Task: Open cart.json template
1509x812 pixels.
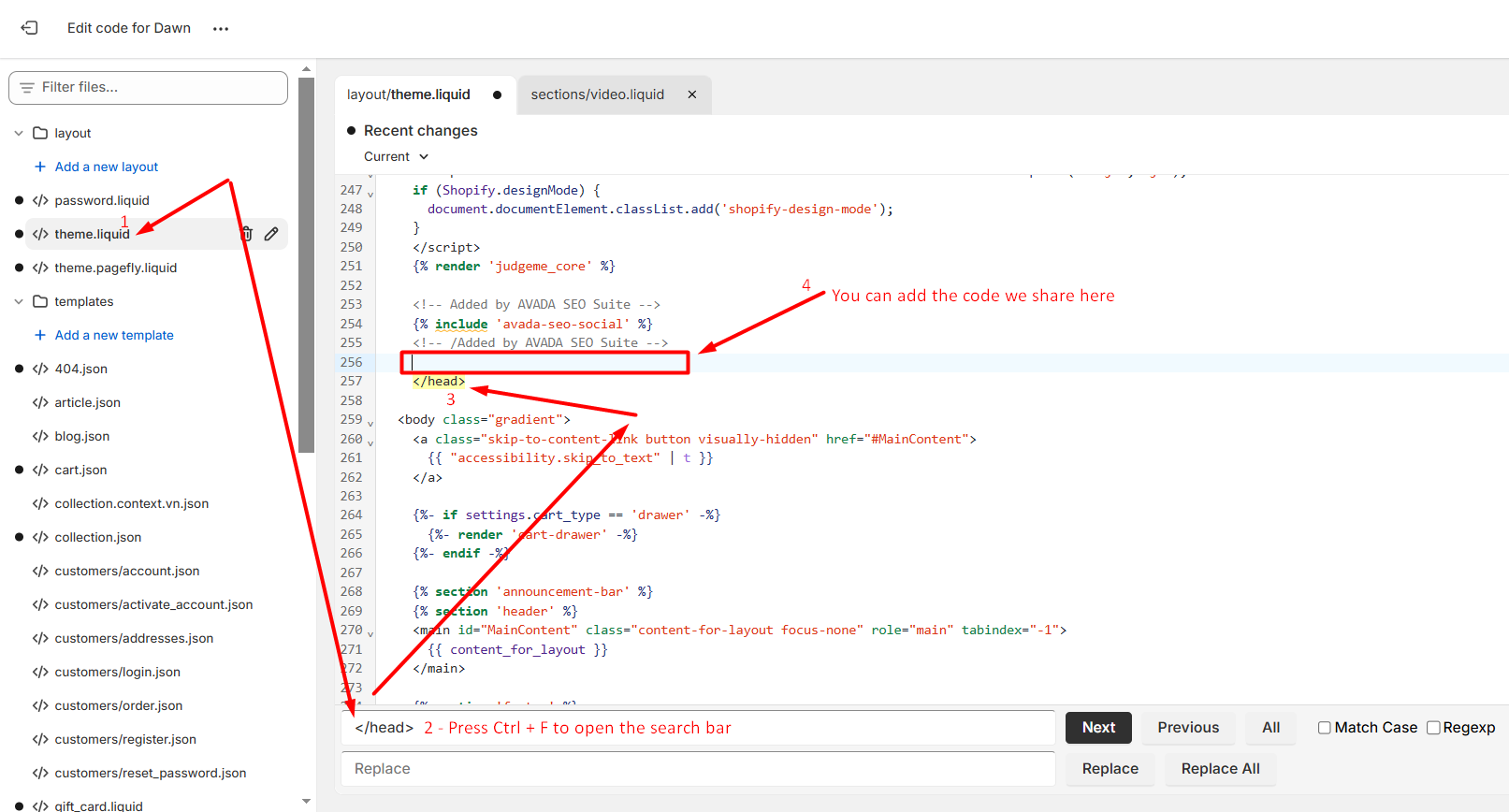Action: click(80, 470)
